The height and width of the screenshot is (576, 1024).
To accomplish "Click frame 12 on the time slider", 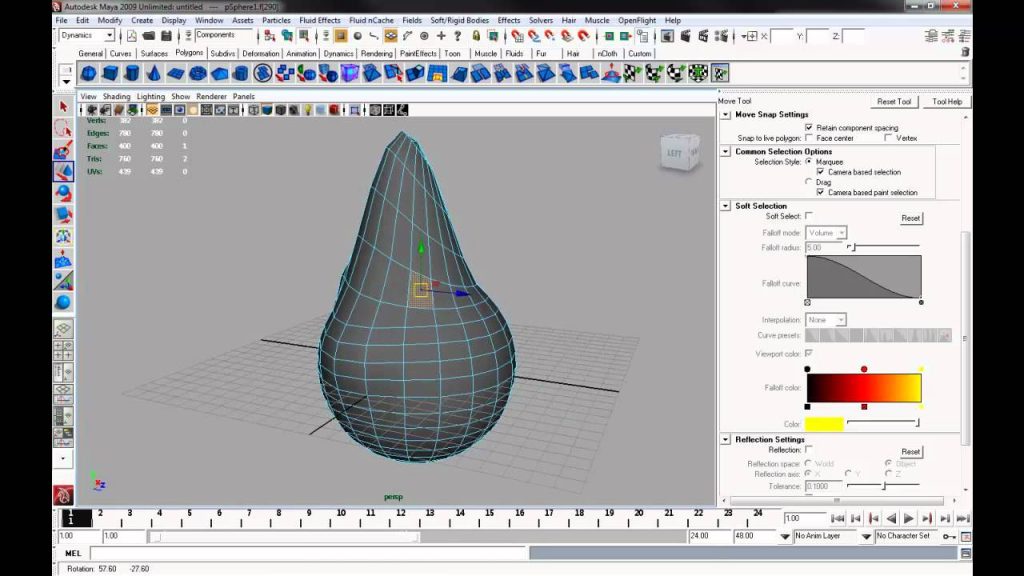I will coord(400,519).
